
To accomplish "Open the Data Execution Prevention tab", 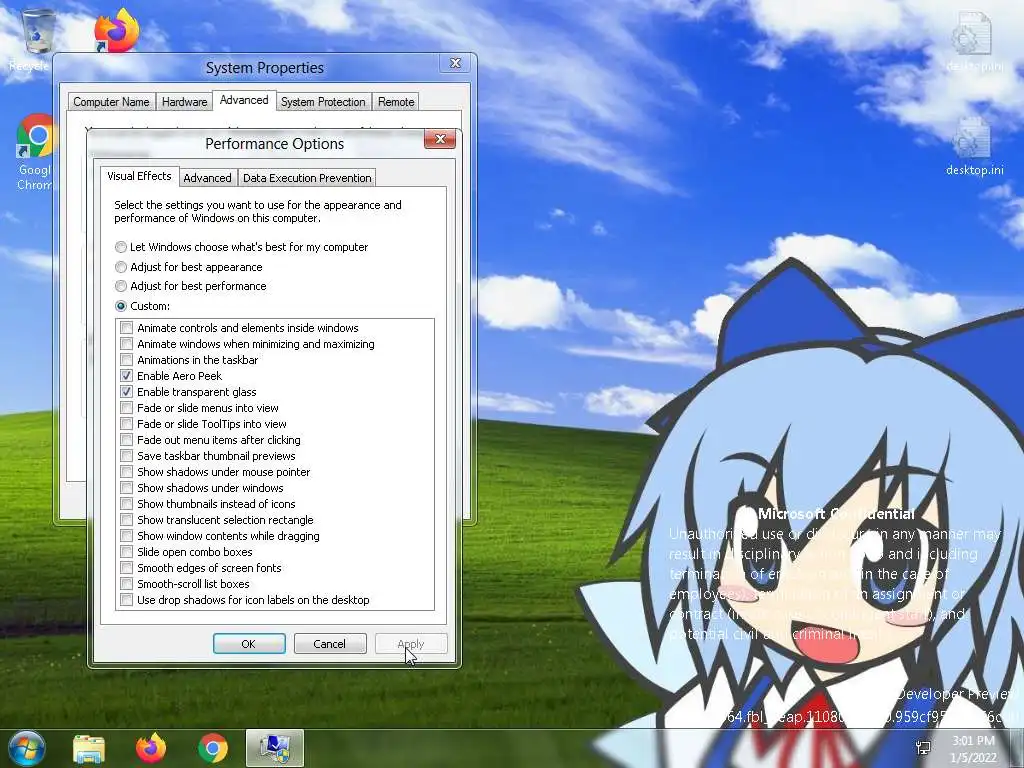I will [307, 178].
